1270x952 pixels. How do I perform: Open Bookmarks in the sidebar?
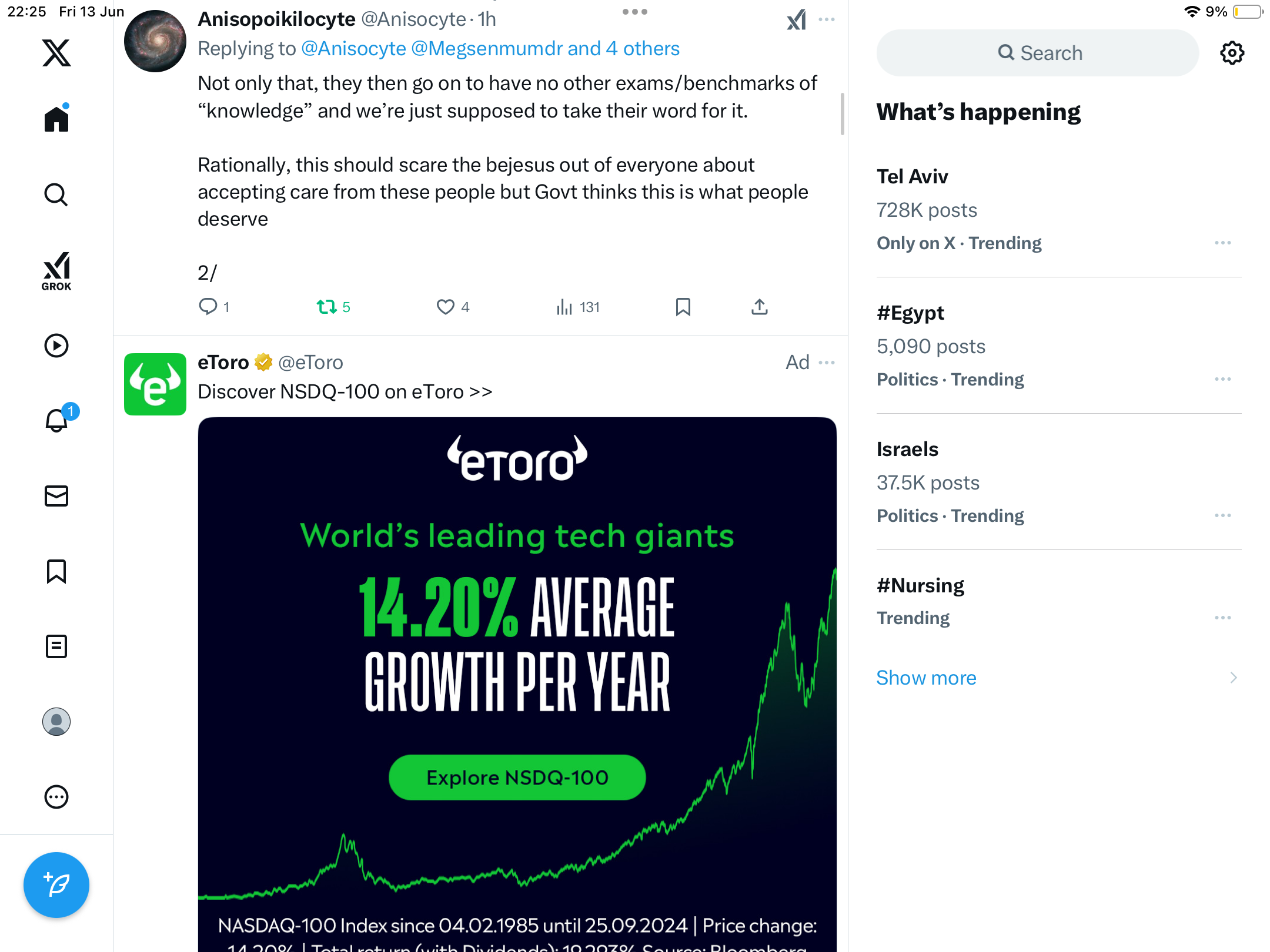click(56, 571)
